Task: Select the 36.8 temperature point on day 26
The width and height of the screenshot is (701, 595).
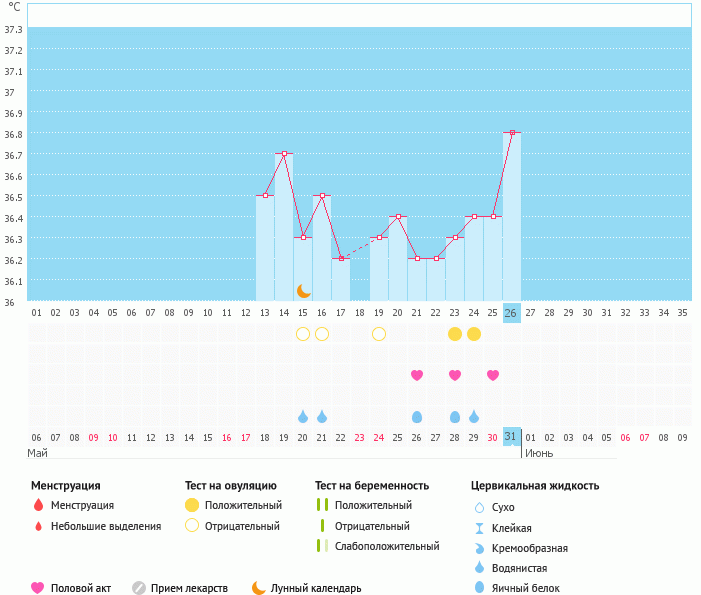Action: coord(512,132)
